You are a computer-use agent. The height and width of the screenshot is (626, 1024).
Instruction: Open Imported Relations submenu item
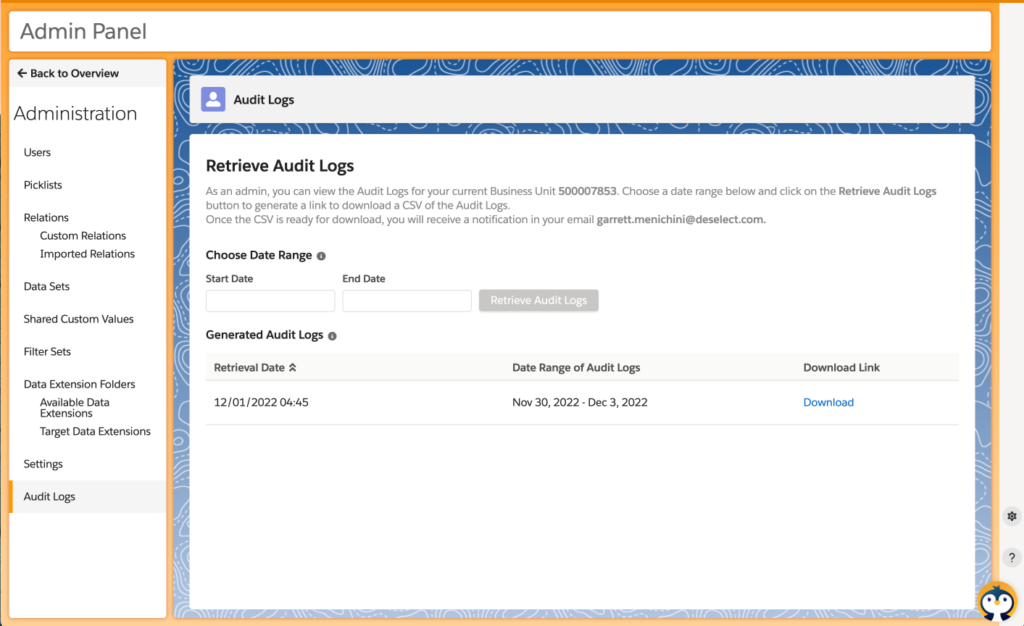[87, 254]
